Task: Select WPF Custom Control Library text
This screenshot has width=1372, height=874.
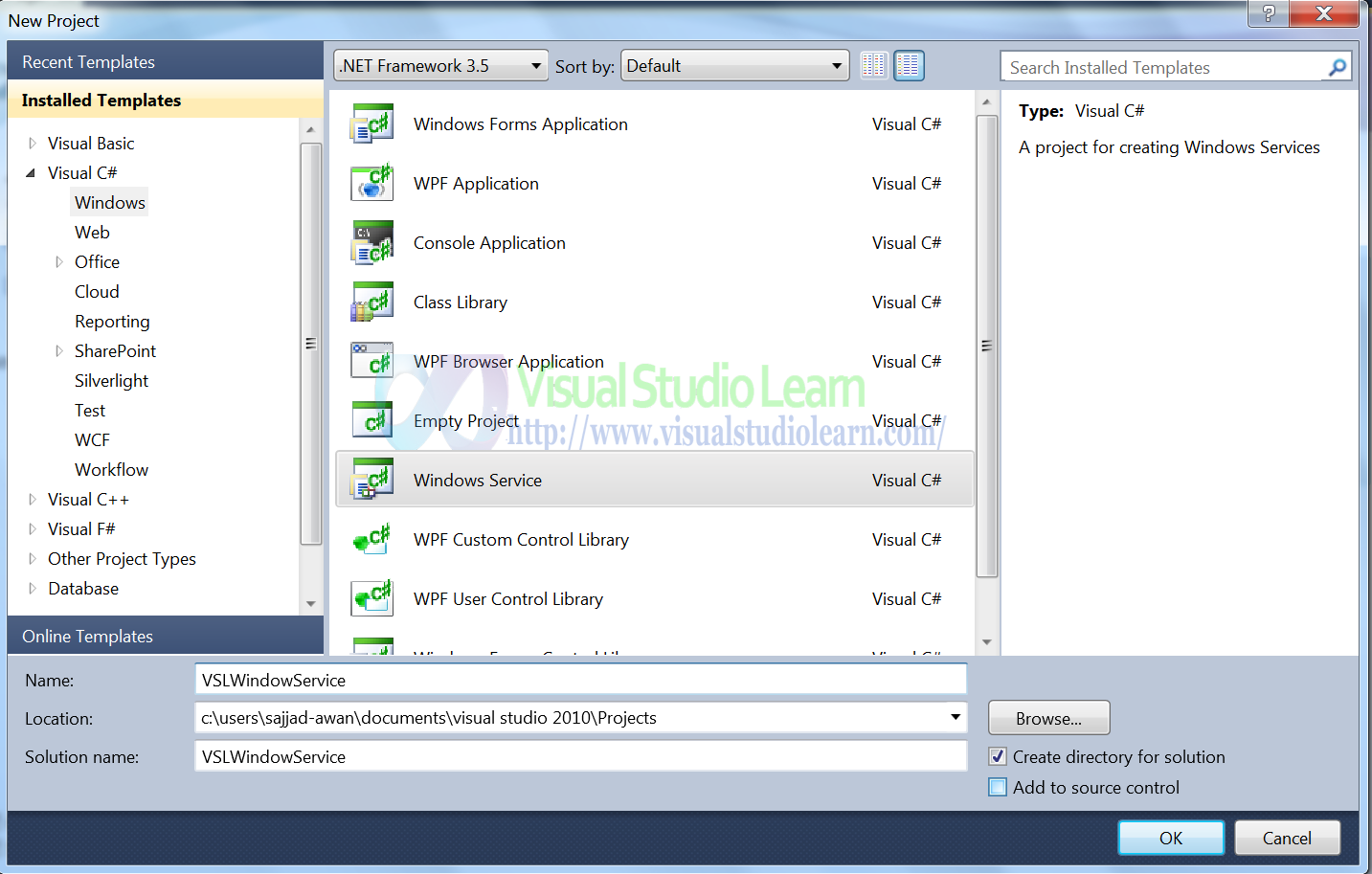Action: coord(521,540)
